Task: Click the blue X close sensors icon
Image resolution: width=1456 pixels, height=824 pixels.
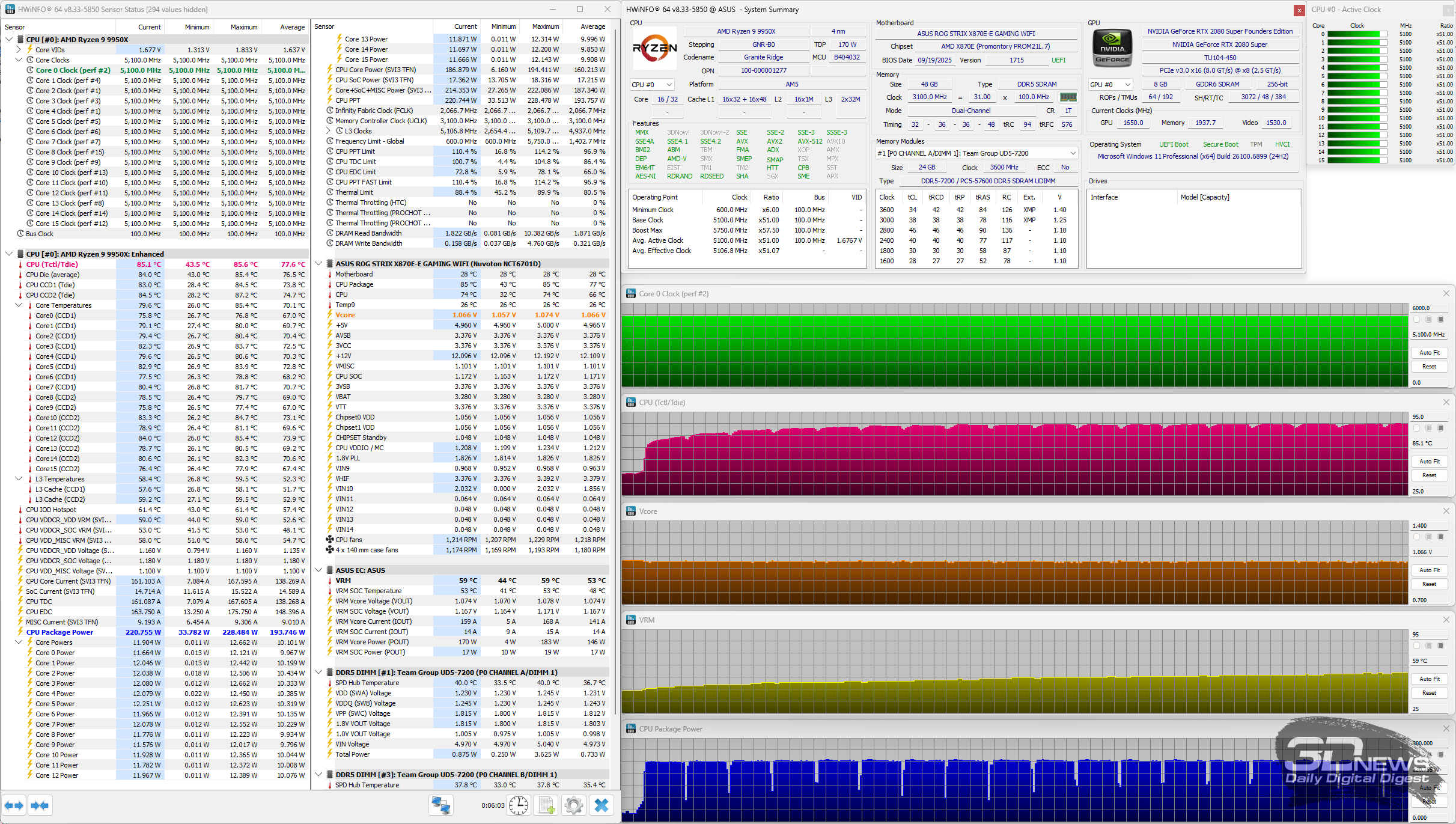Action: (601, 805)
